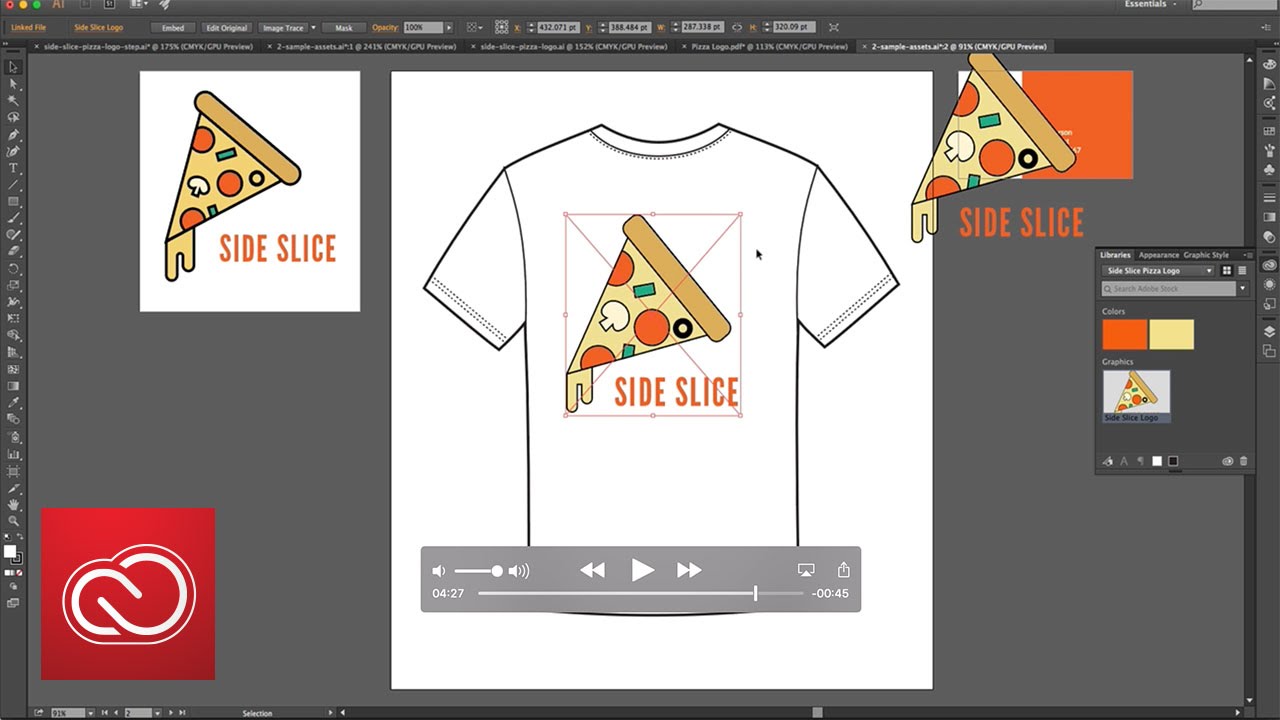Image resolution: width=1280 pixels, height=720 pixels.
Task: Delete library item with the trash icon
Action: (x=1244, y=462)
